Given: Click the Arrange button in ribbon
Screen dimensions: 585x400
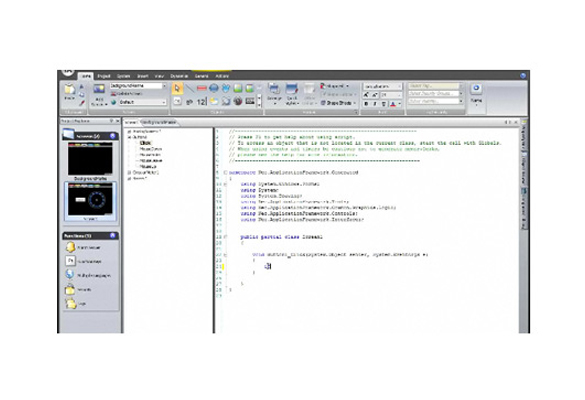Looking at the screenshot, I should (274, 93).
